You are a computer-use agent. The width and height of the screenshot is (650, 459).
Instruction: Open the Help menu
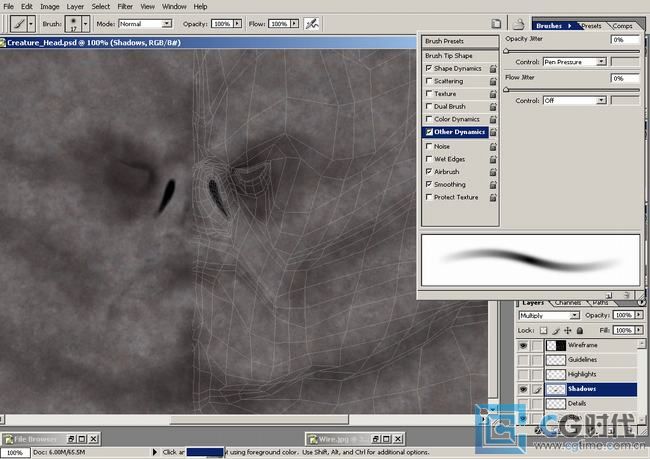[x=200, y=7]
